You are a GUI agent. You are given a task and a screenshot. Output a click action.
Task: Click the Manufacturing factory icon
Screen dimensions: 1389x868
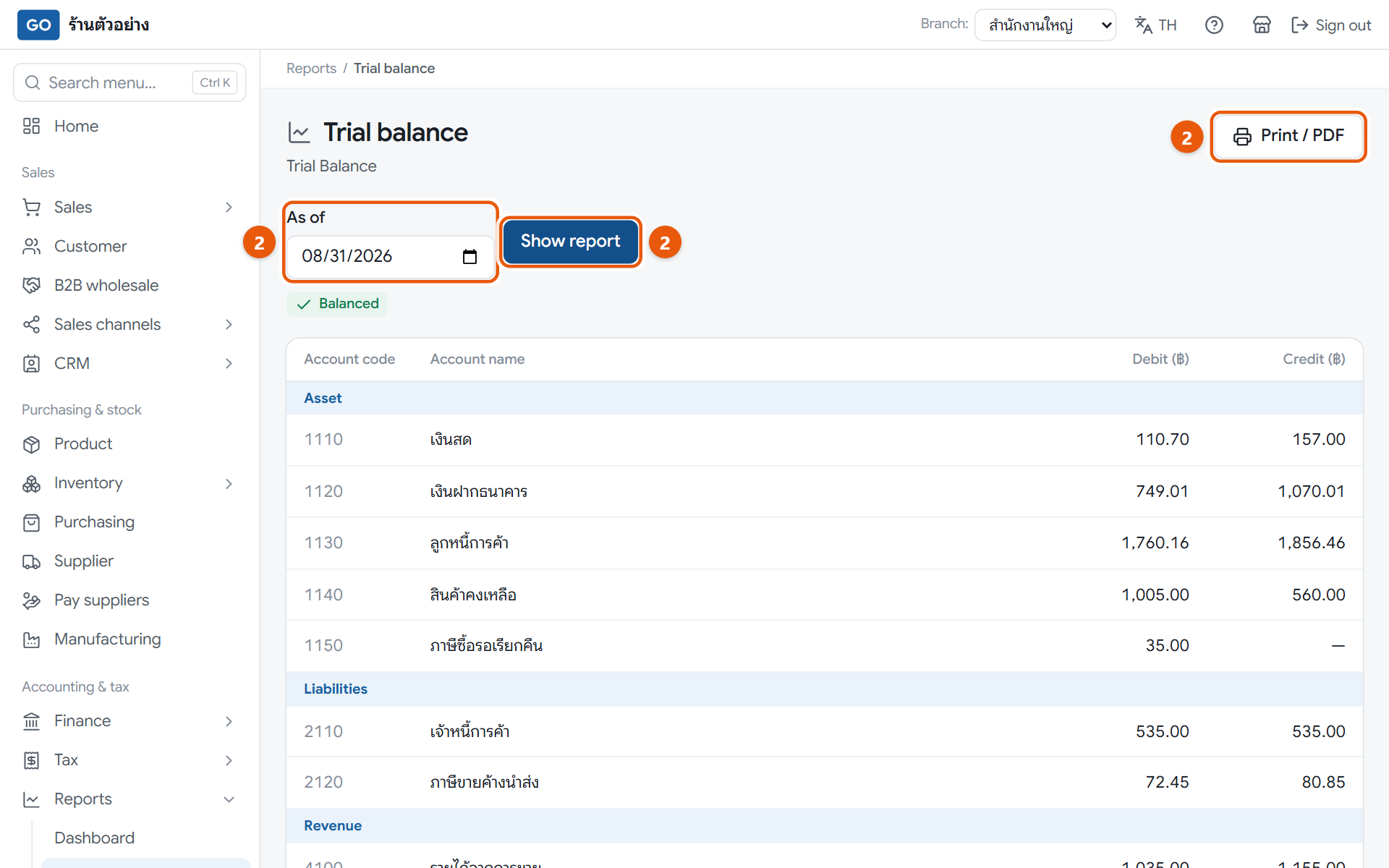pos(31,639)
